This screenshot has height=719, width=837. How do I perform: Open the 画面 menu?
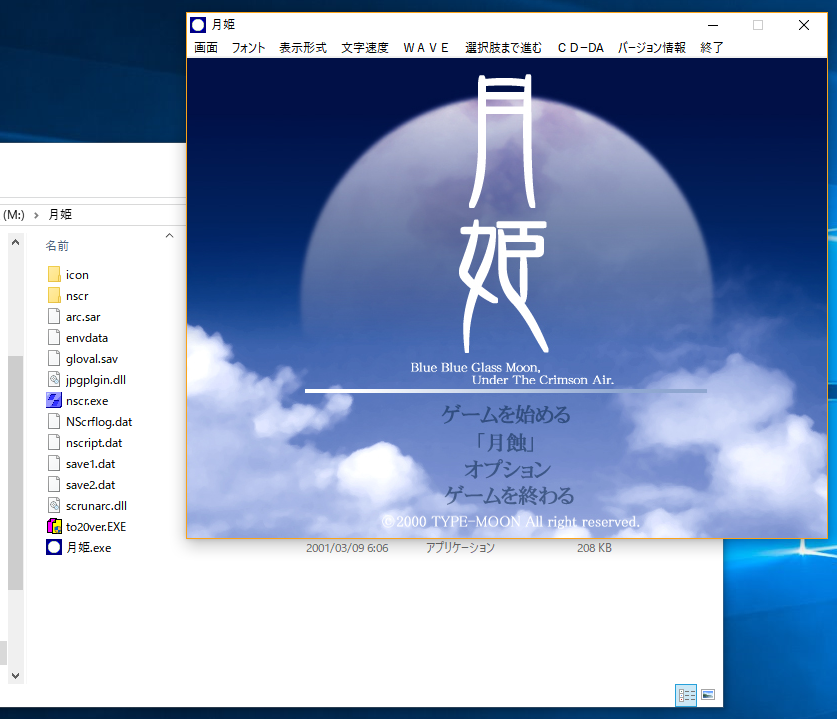(206, 48)
